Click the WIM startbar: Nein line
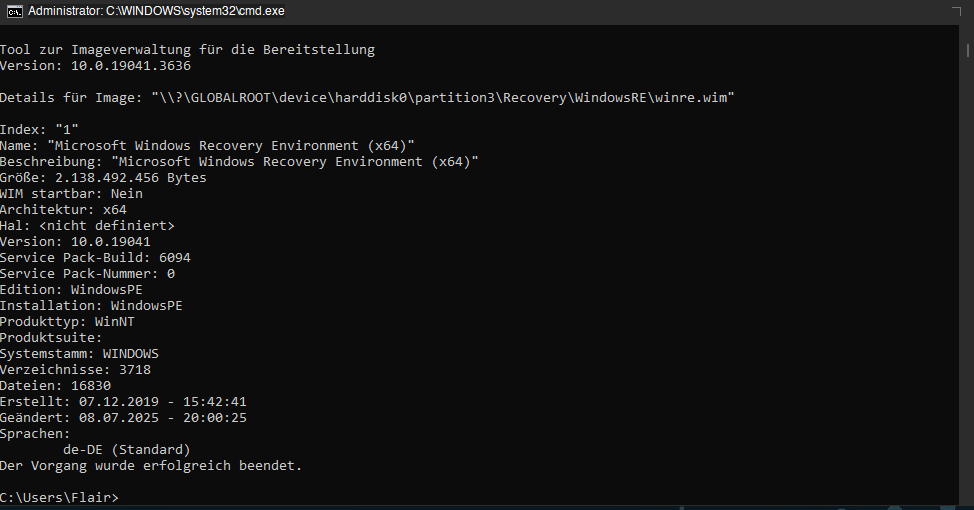The height and width of the screenshot is (510, 974). pyautogui.click(x=71, y=194)
